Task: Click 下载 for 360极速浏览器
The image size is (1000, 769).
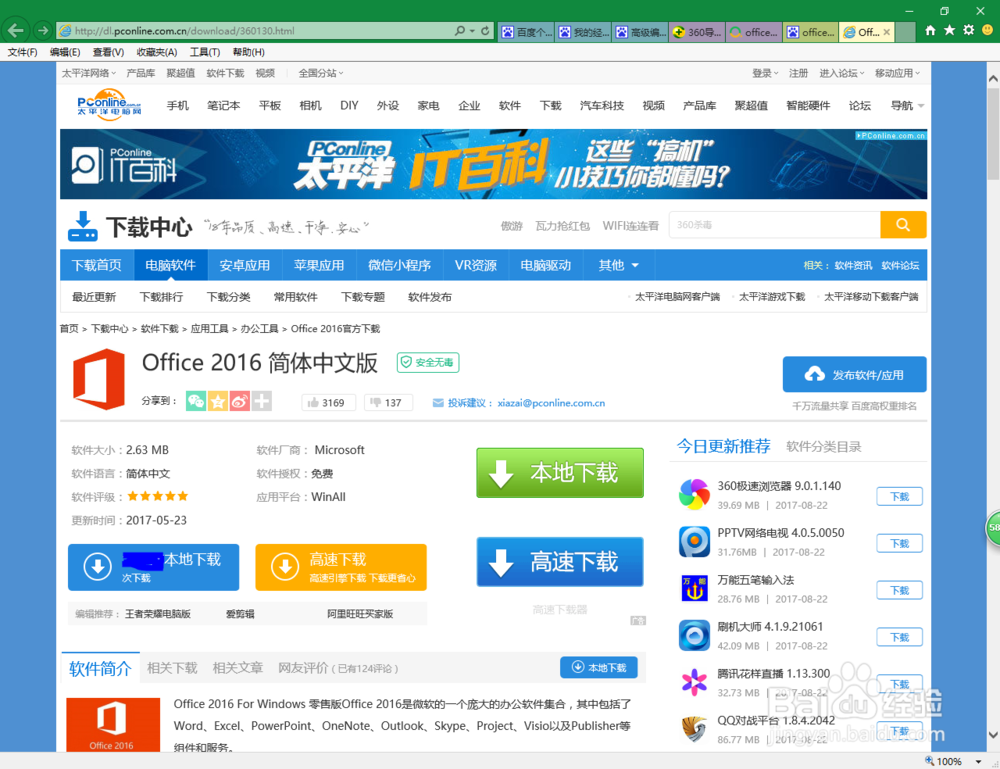Action: click(x=899, y=496)
